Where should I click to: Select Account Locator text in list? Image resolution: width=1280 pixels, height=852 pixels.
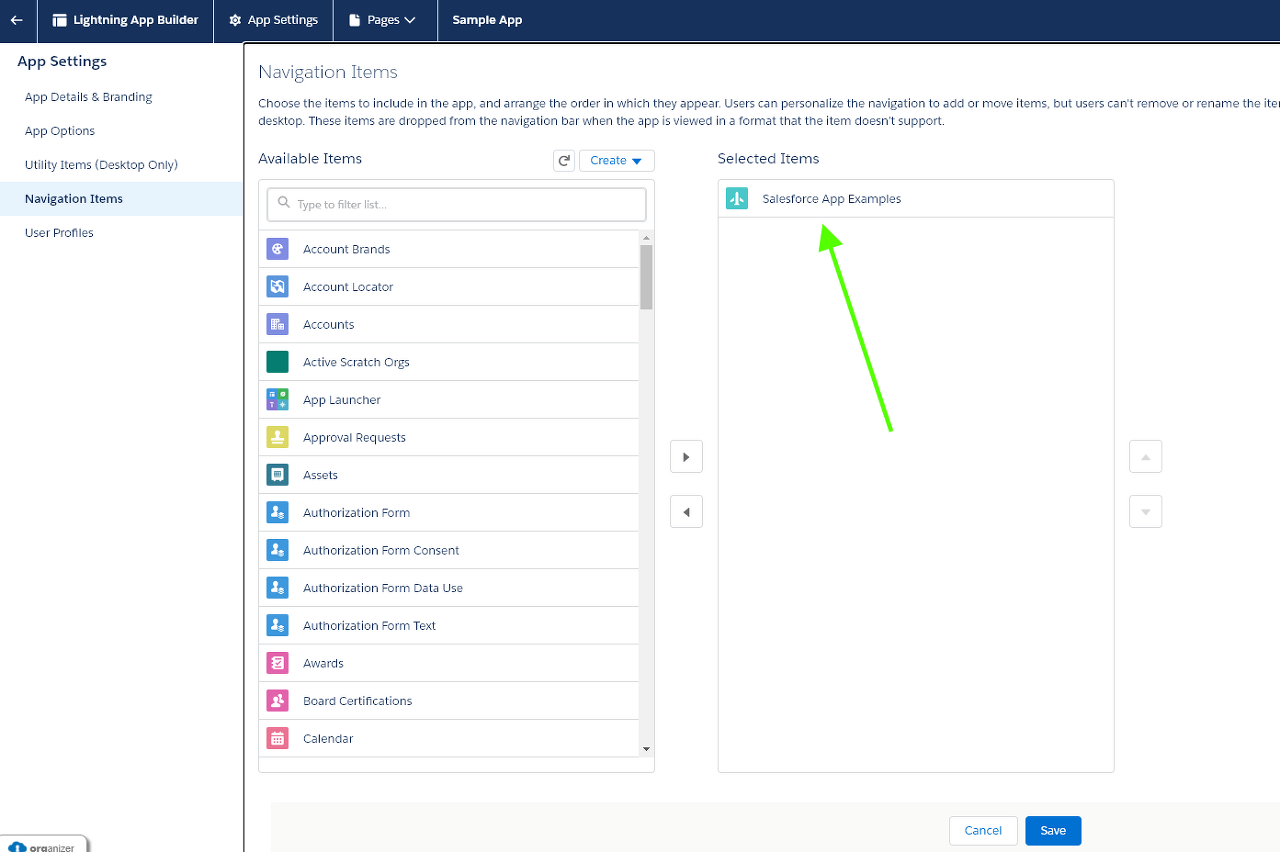(x=348, y=287)
